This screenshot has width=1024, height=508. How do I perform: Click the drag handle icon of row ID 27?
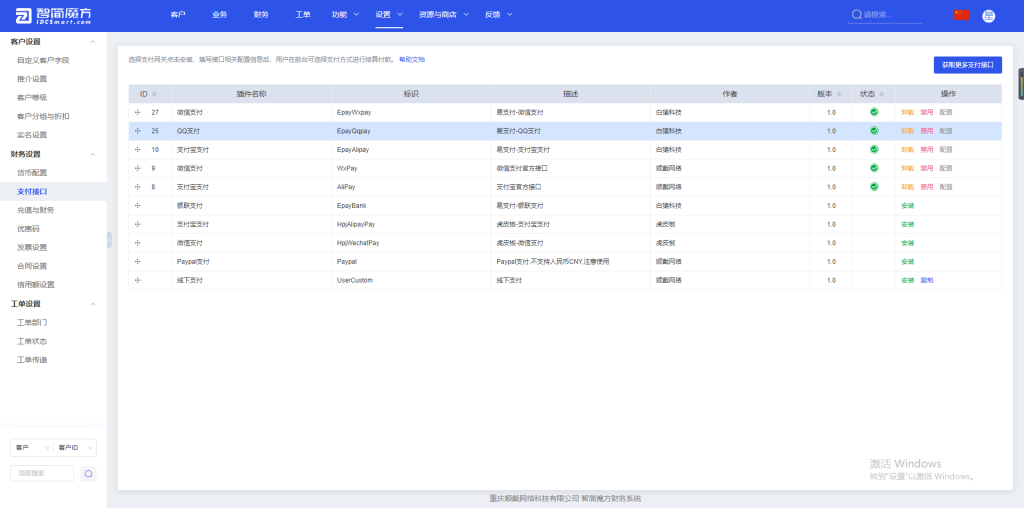click(138, 112)
